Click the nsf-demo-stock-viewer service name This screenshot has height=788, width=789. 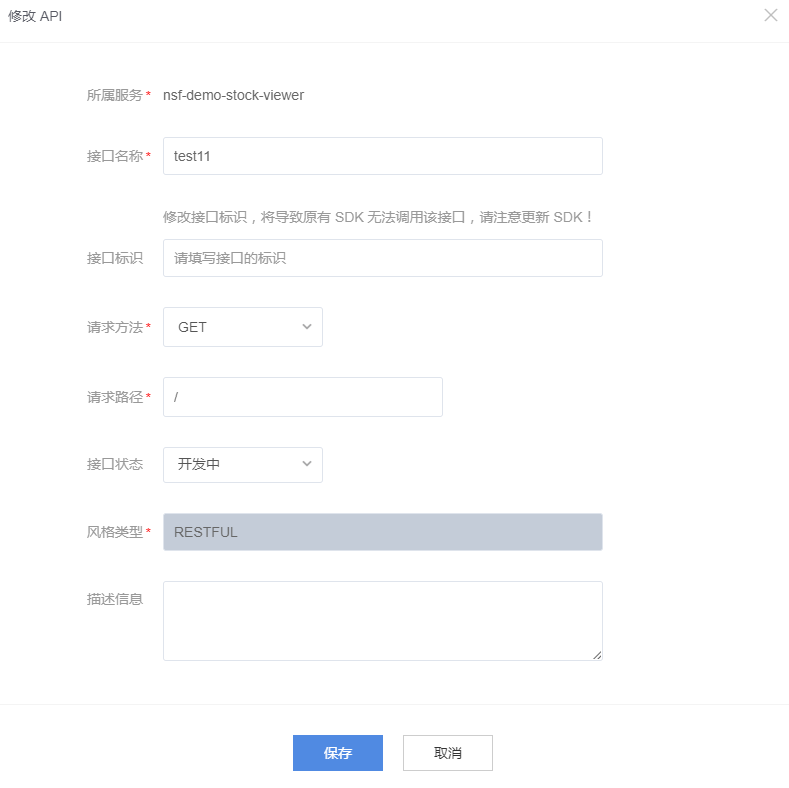[x=233, y=96]
